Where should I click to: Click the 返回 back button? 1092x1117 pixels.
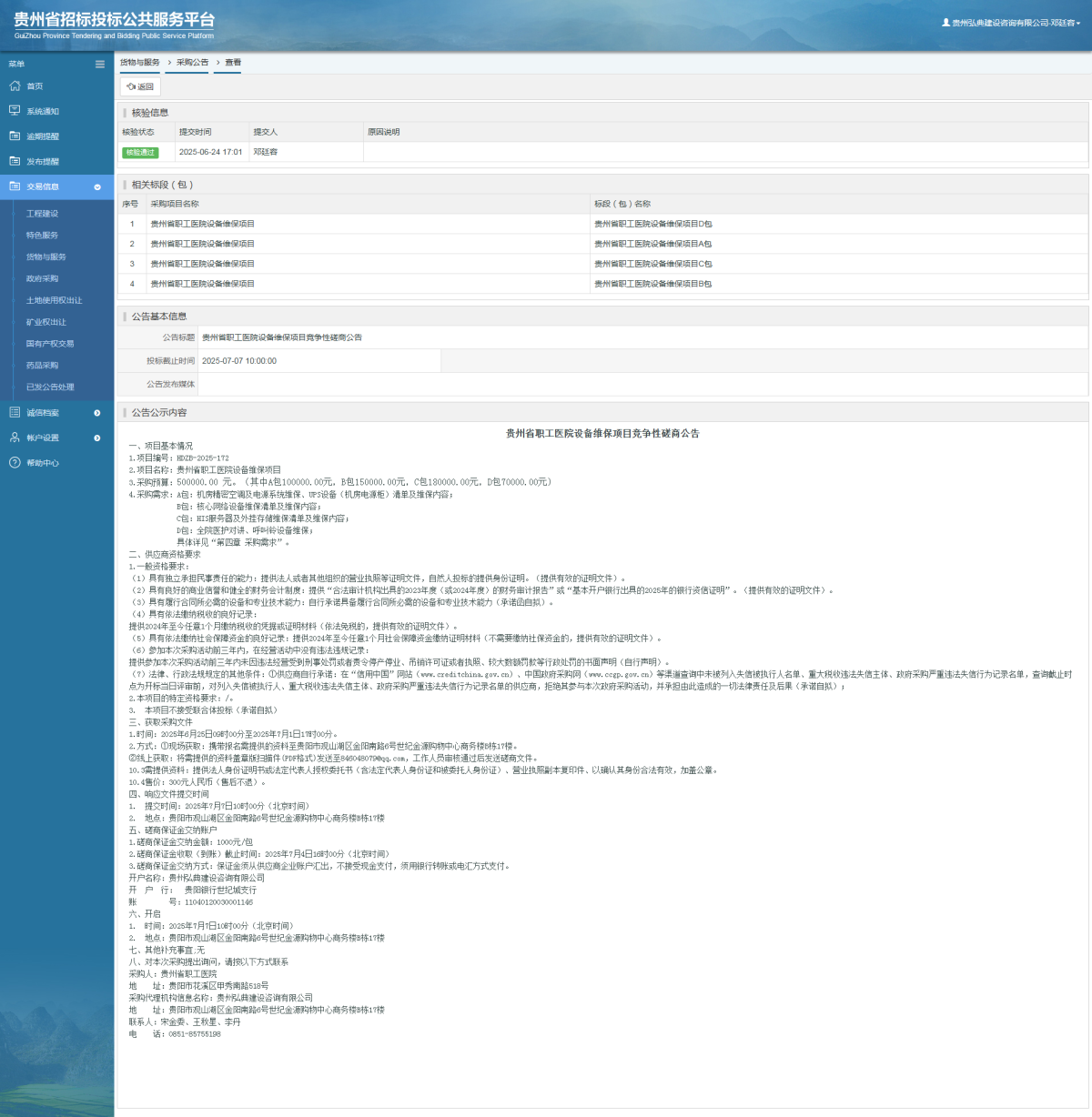(x=140, y=86)
